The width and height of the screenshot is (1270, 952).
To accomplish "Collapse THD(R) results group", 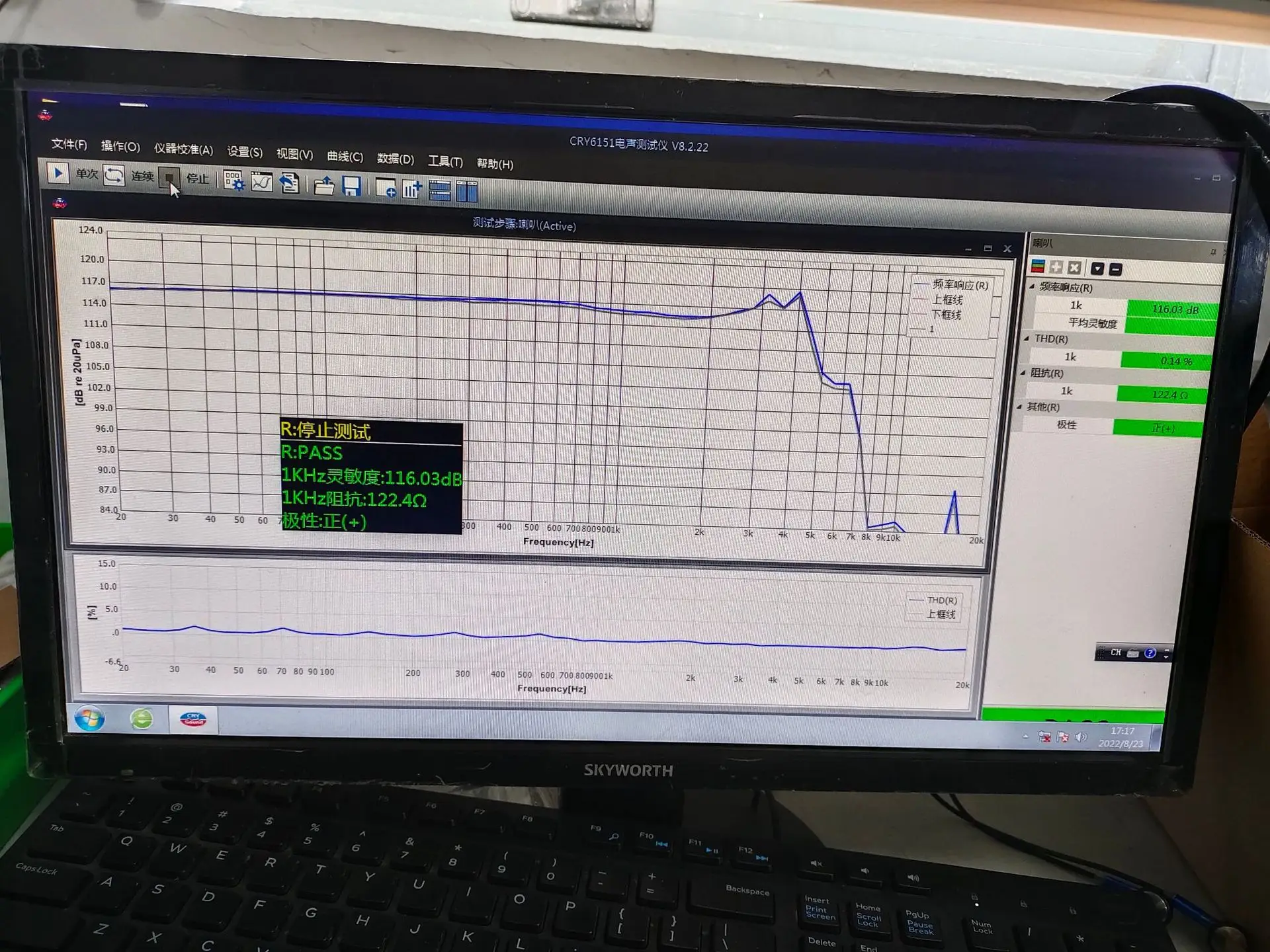I will pyautogui.click(x=1027, y=338).
